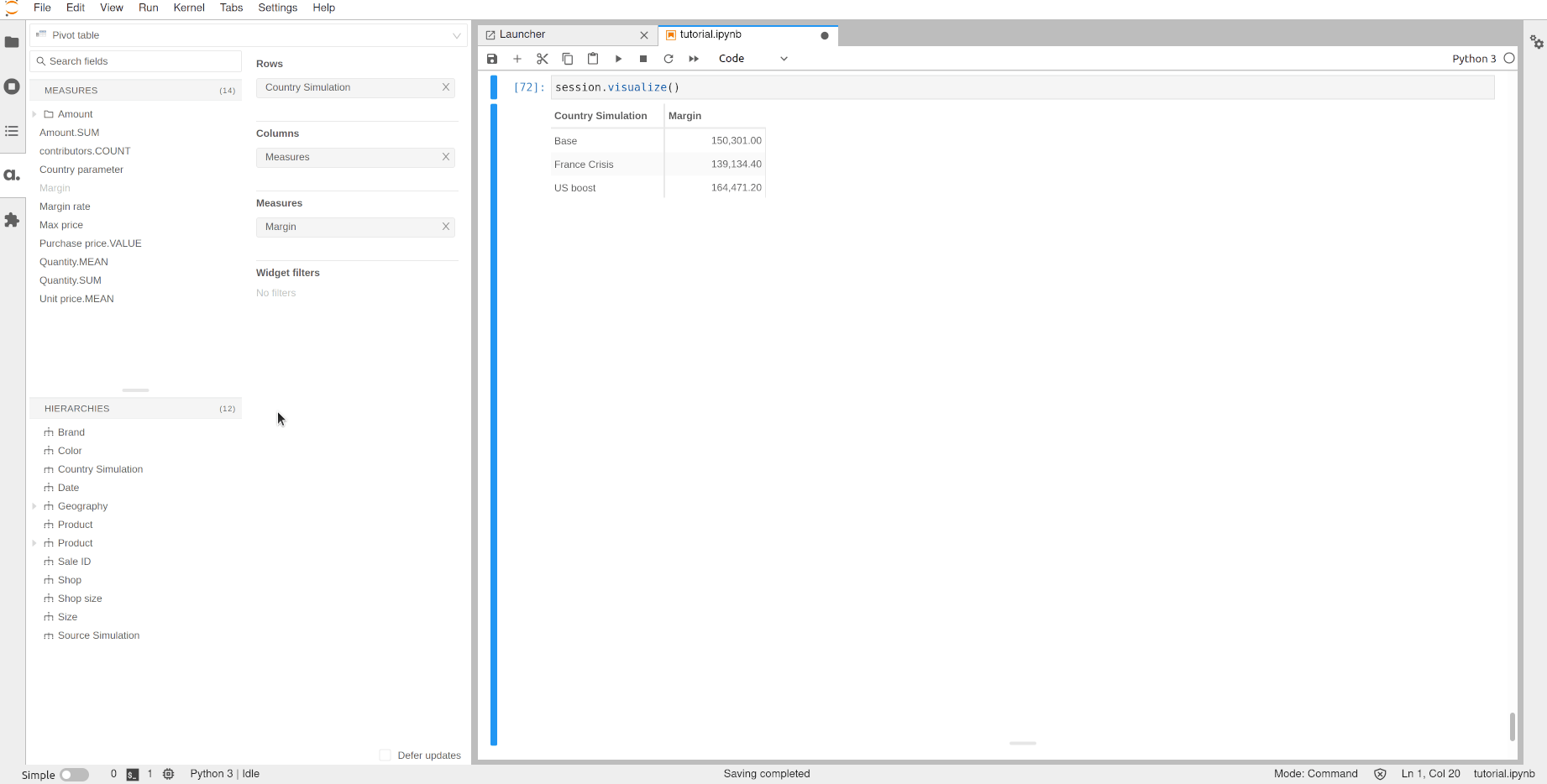
Task: Toggle the Simple interface mode switch
Action: pos(74,775)
